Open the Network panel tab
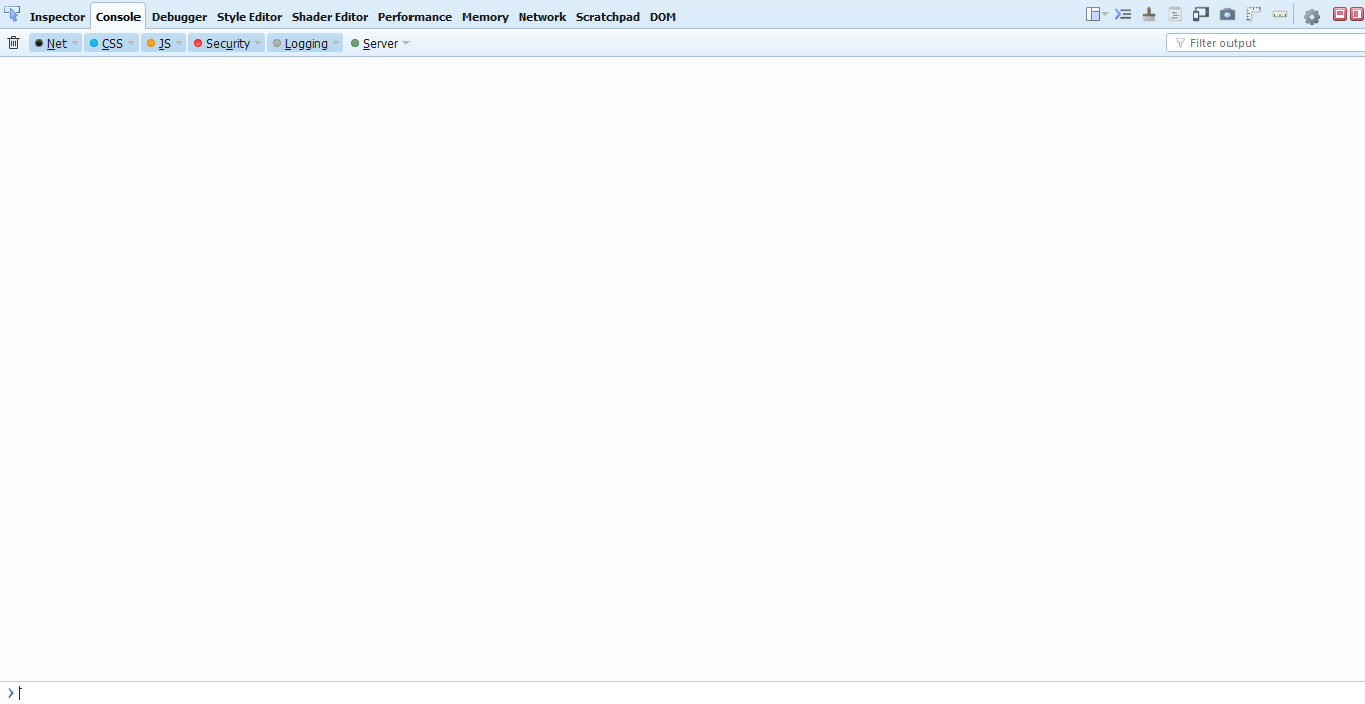1365x704 pixels. coord(542,16)
